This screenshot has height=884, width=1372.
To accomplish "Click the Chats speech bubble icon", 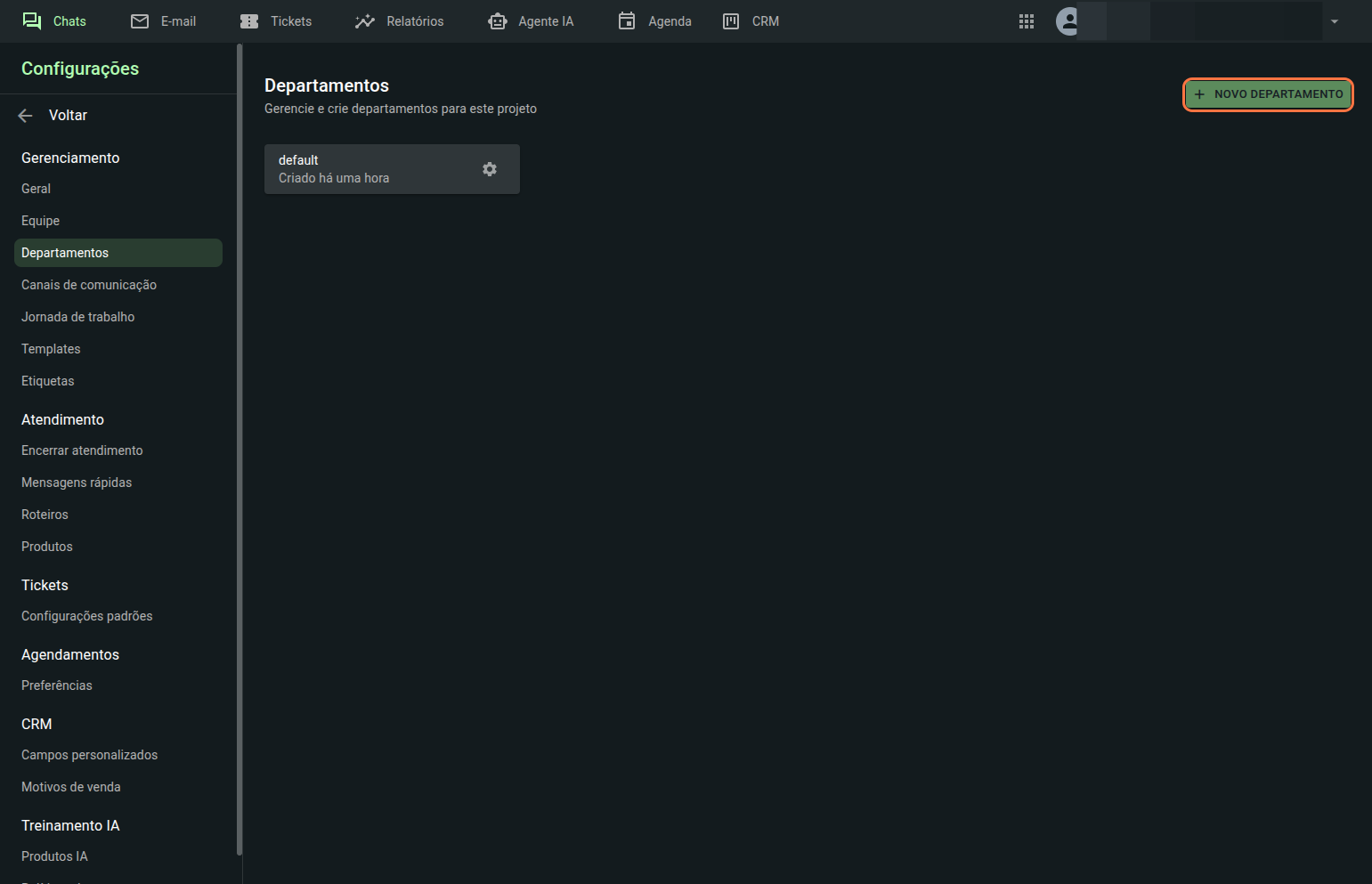I will pyautogui.click(x=32, y=21).
